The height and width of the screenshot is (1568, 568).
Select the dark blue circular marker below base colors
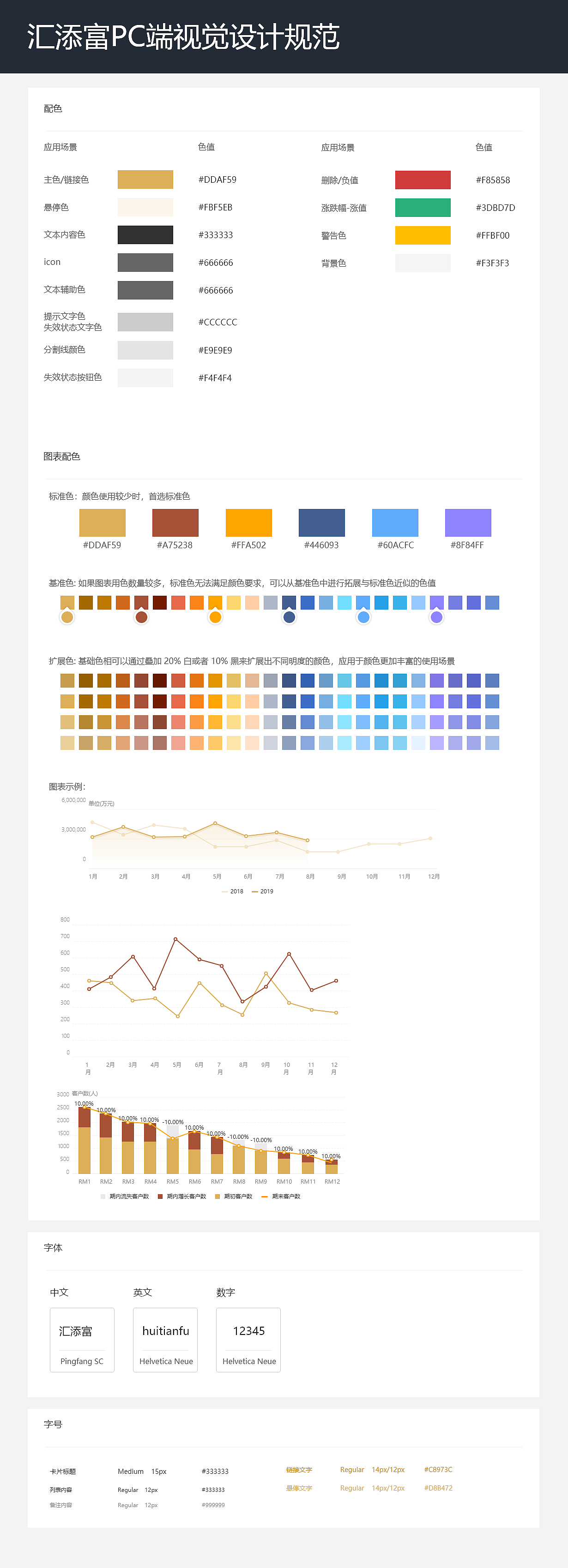tap(290, 617)
